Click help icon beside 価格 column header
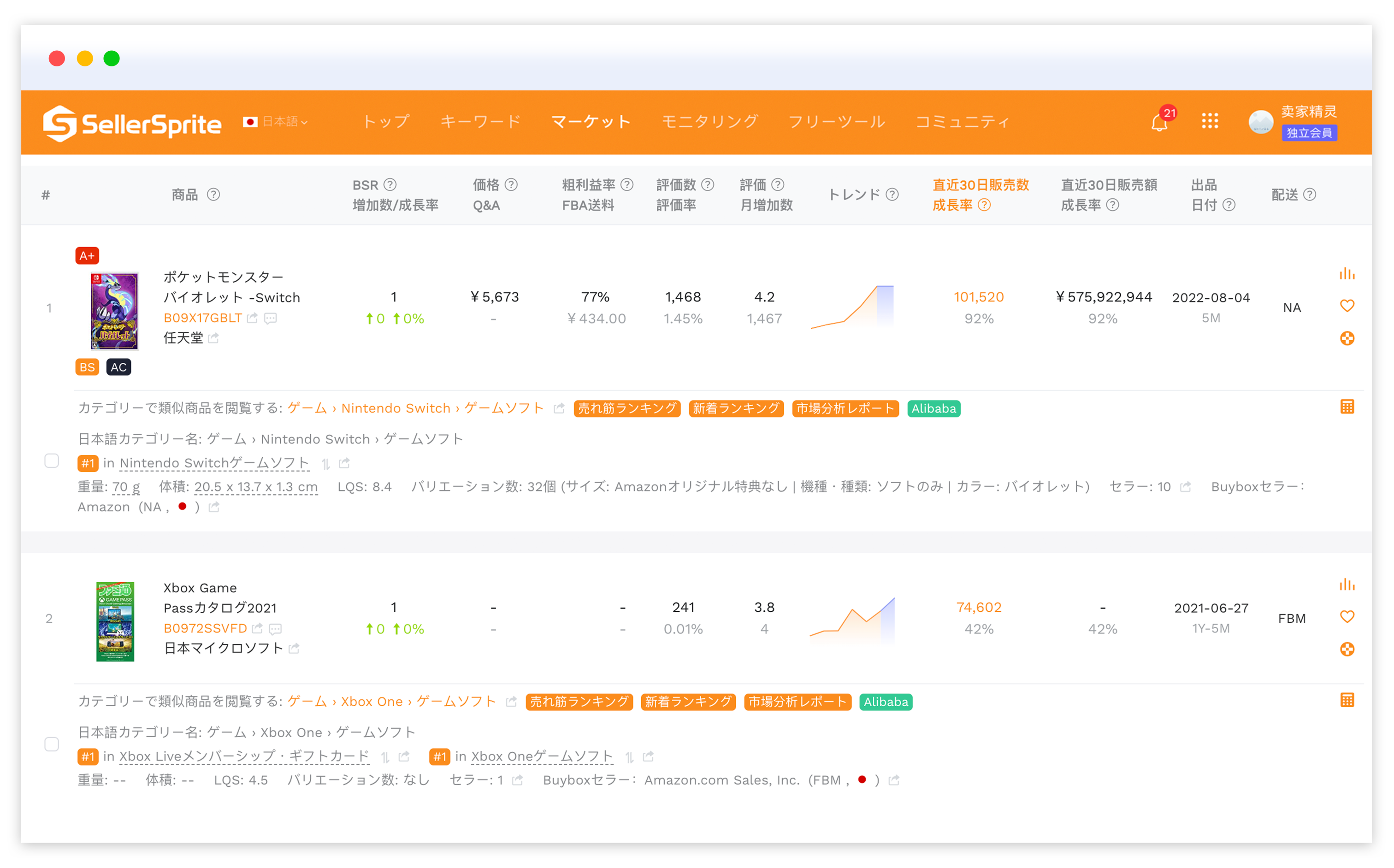 click(511, 184)
